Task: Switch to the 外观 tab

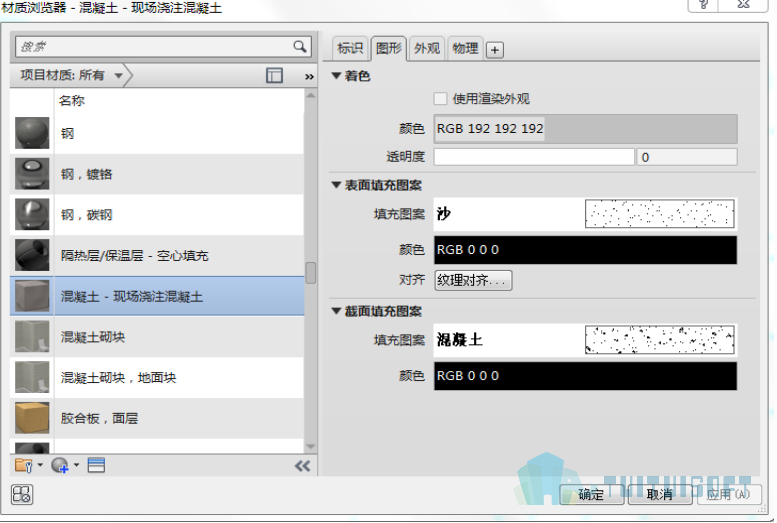Action: [x=427, y=49]
